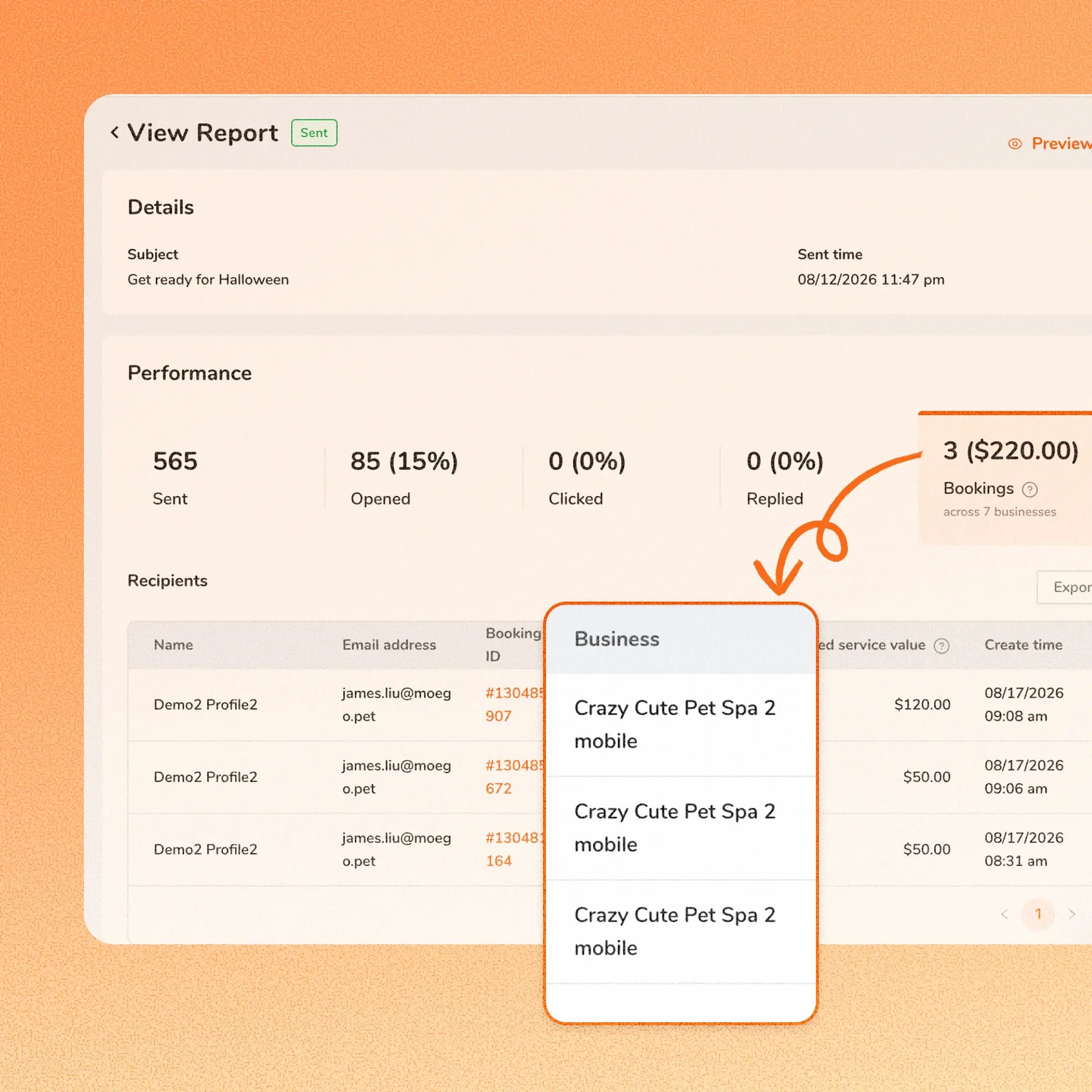1092x1092 pixels.
Task: Go back using the arrow beside View Report
Action: (x=115, y=133)
